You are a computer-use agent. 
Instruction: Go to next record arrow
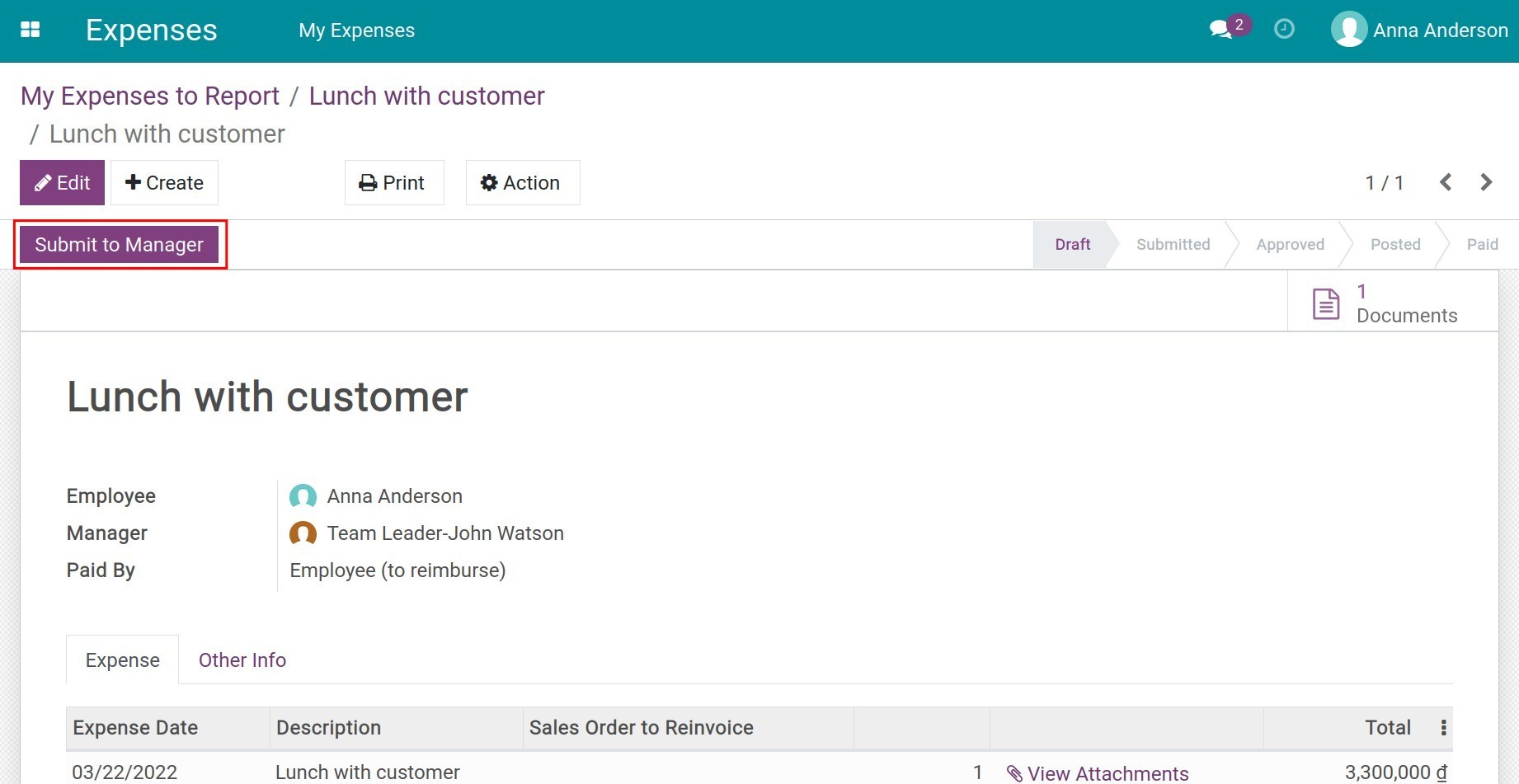click(1486, 182)
